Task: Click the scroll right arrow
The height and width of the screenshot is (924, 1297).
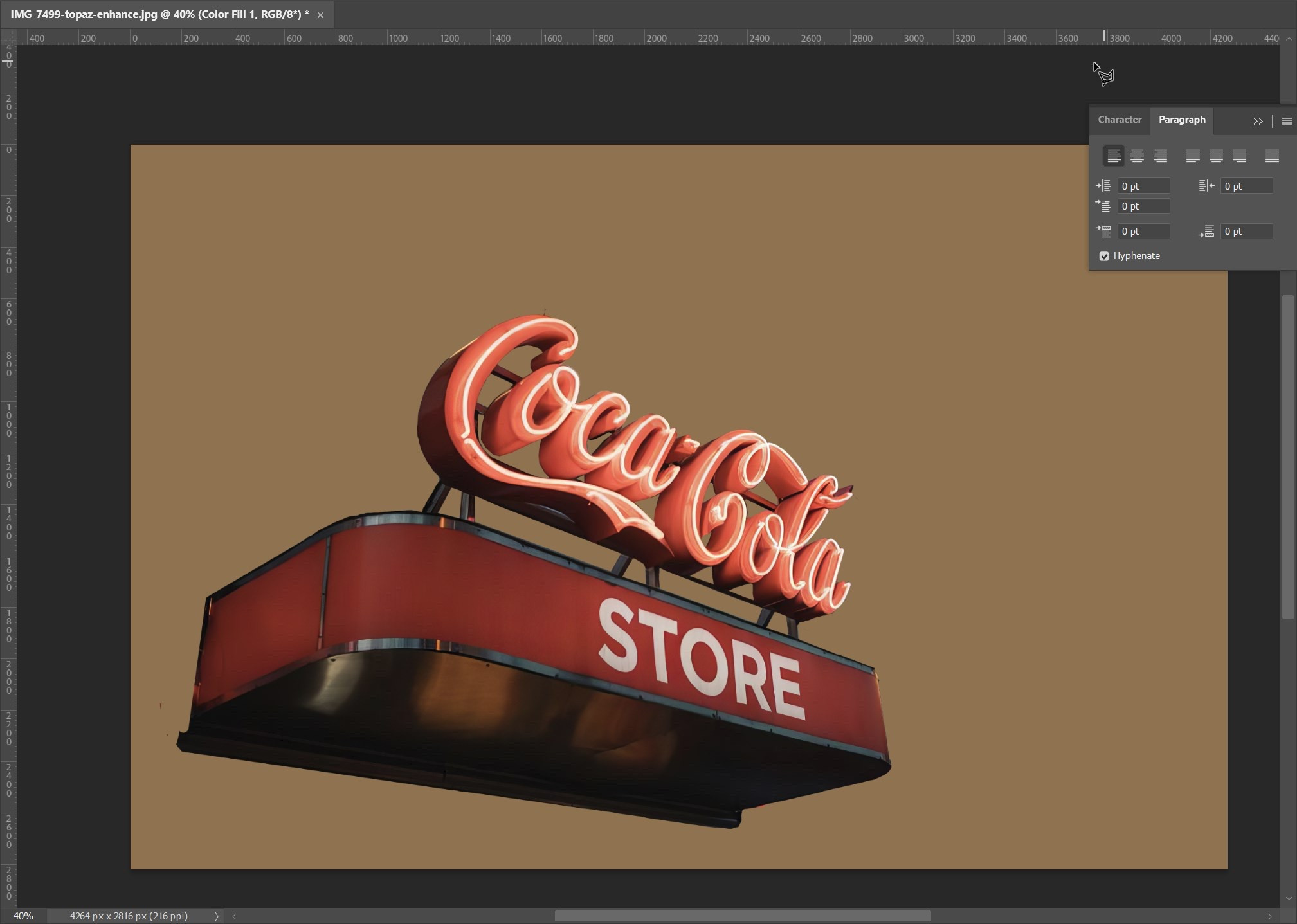Action: 1270,916
